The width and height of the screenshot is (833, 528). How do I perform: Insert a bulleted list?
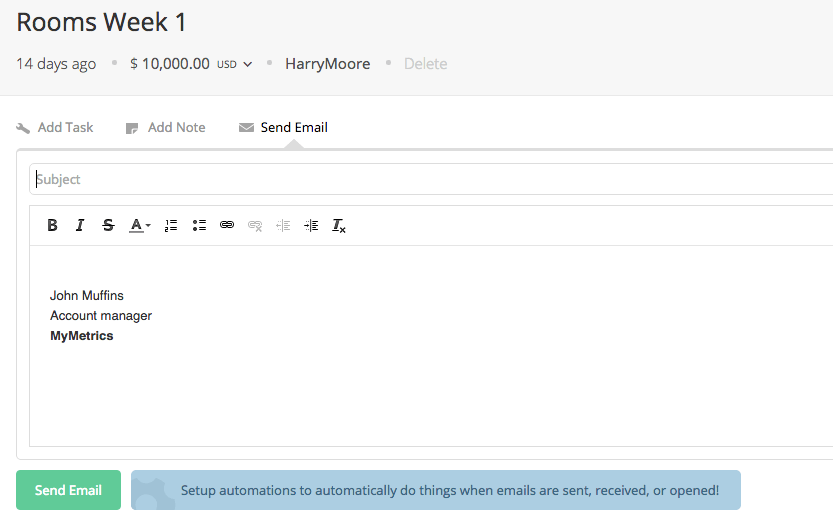(199, 226)
